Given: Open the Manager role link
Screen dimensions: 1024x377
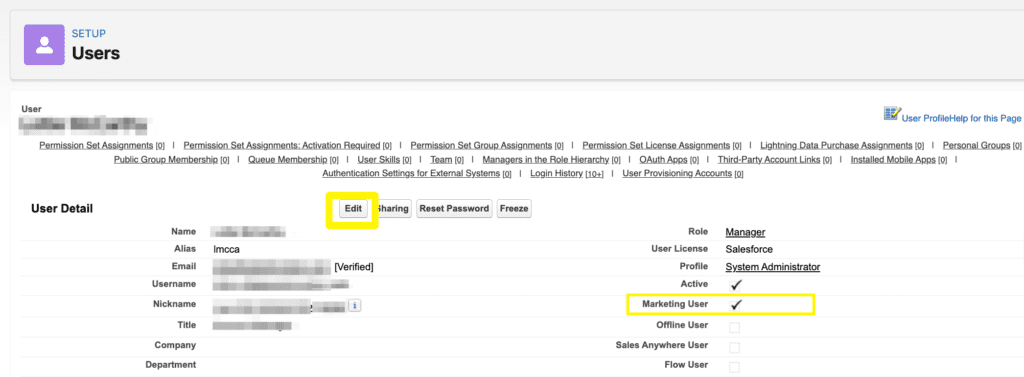Looking at the screenshot, I should coord(745,232).
